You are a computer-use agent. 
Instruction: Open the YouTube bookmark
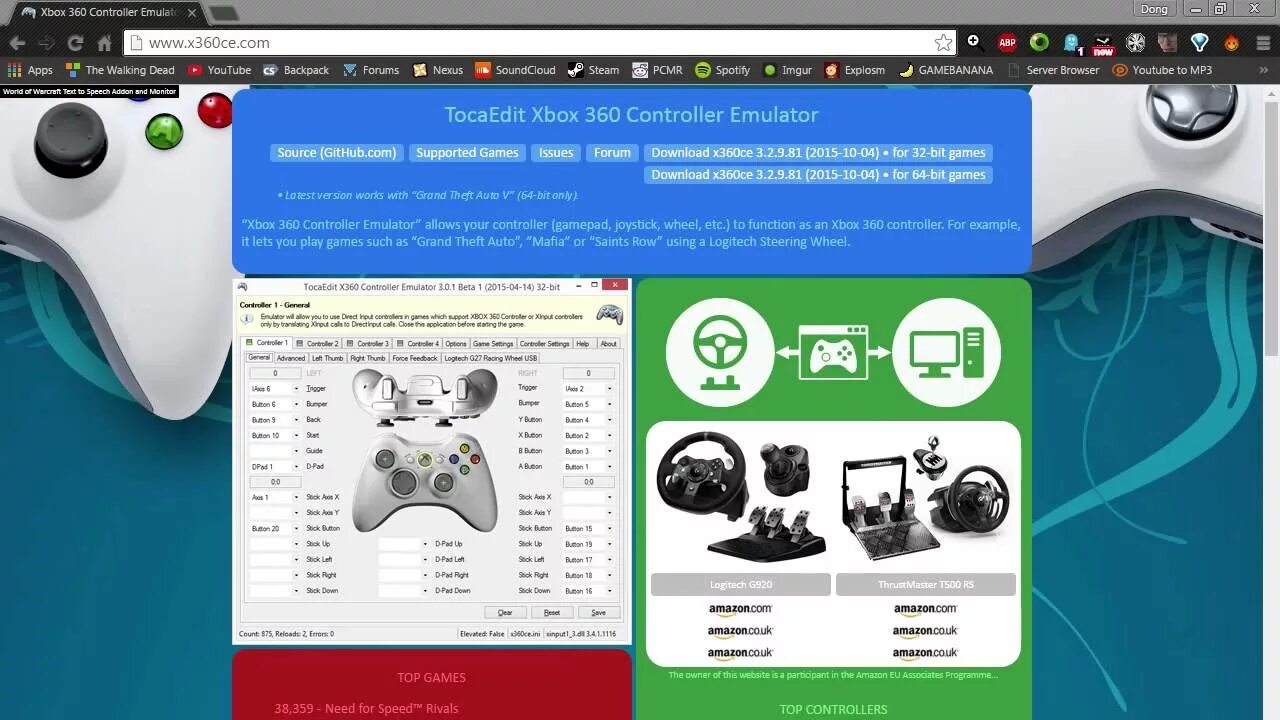[220, 70]
